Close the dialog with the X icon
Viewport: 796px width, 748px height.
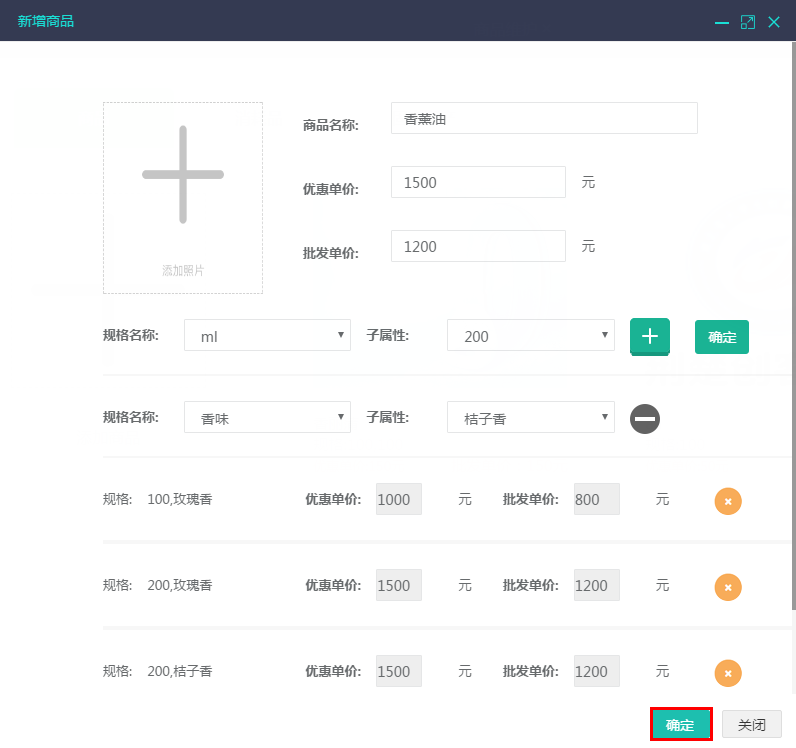(x=773, y=22)
